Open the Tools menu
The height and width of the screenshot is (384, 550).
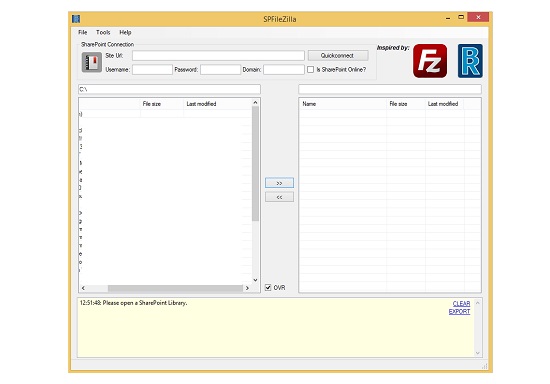coord(103,32)
